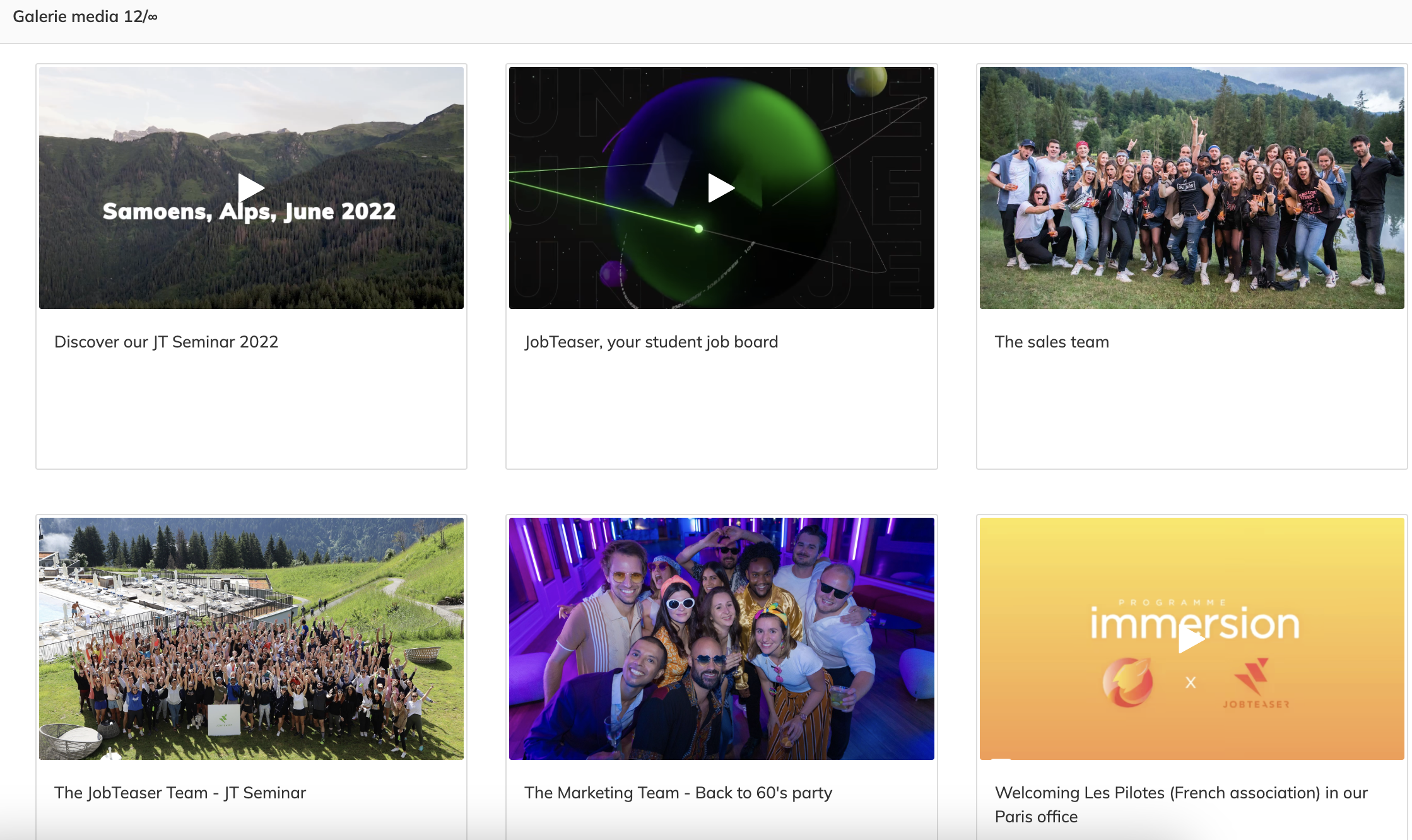This screenshot has width=1412, height=840.
Task: Select 'The sales team' caption
Action: [1051, 342]
